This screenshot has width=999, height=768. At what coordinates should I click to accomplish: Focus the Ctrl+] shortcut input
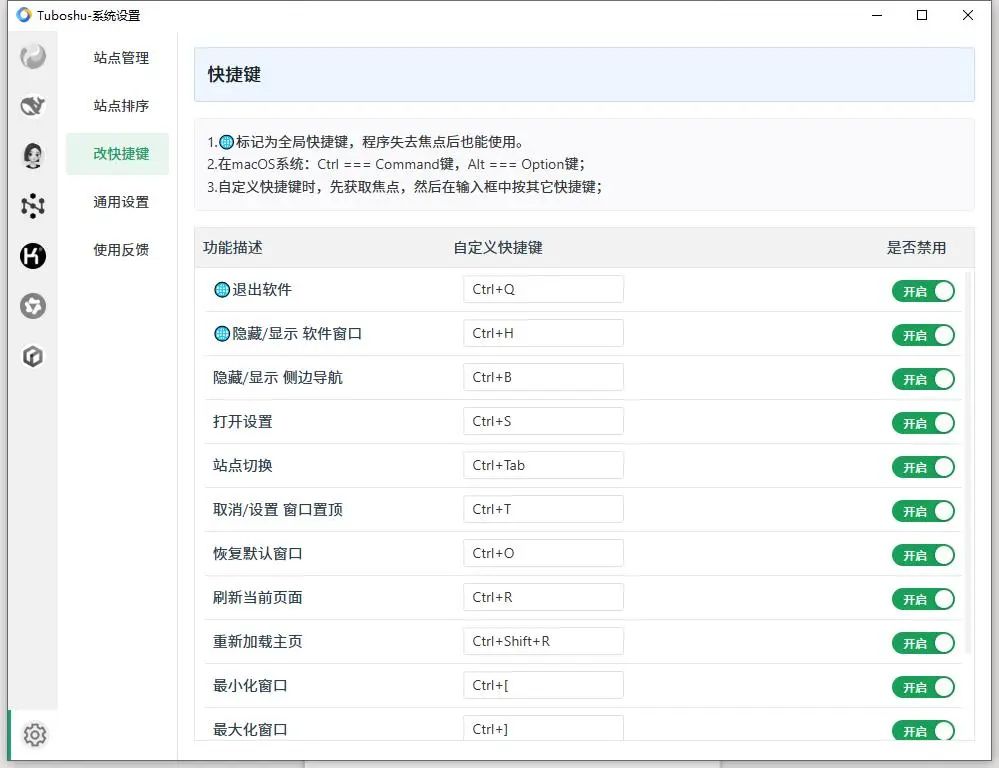[x=543, y=728]
